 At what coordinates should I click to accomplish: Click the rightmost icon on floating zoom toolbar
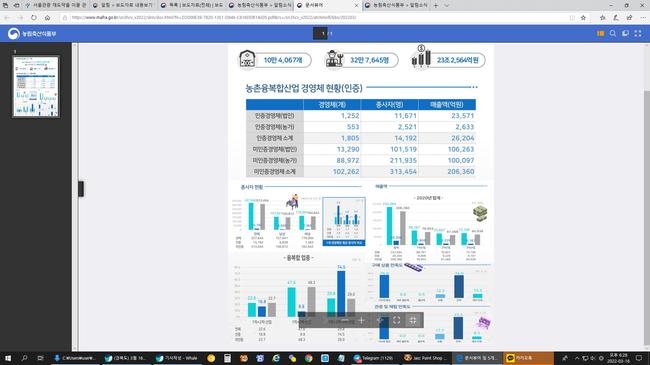[413, 320]
